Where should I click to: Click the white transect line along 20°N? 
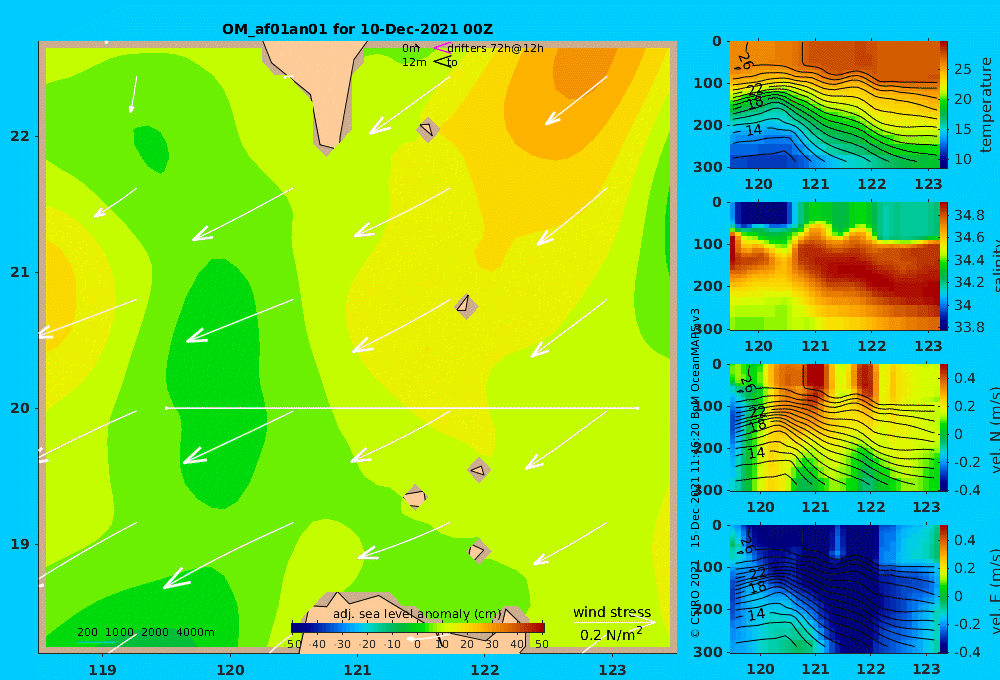(402, 408)
